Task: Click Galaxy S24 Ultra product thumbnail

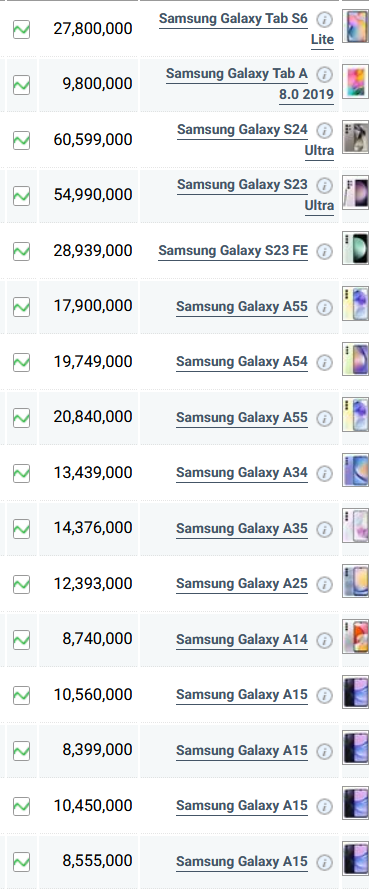Action: 356,137
